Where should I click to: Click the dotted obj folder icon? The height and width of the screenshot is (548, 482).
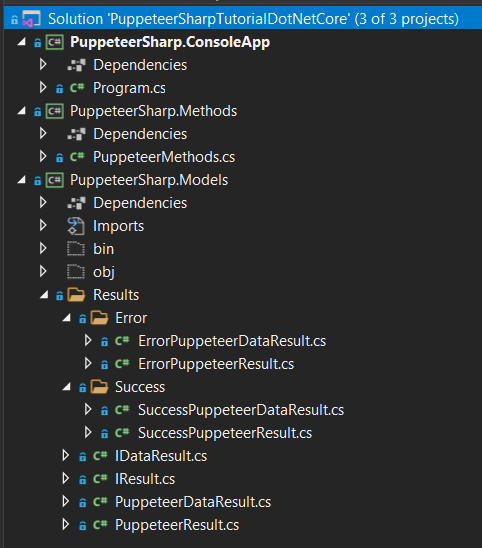pyautogui.click(x=76, y=272)
